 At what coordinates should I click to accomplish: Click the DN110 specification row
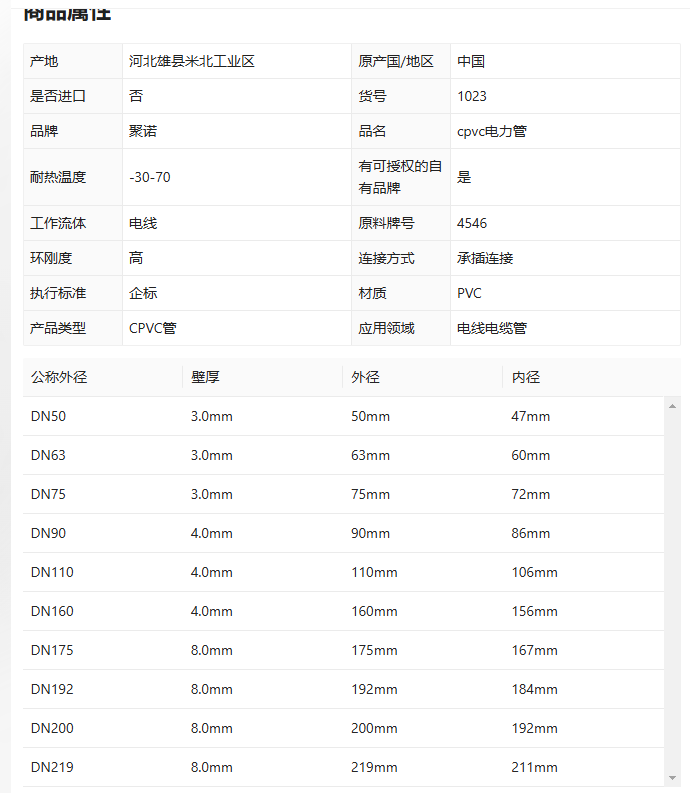click(343, 572)
